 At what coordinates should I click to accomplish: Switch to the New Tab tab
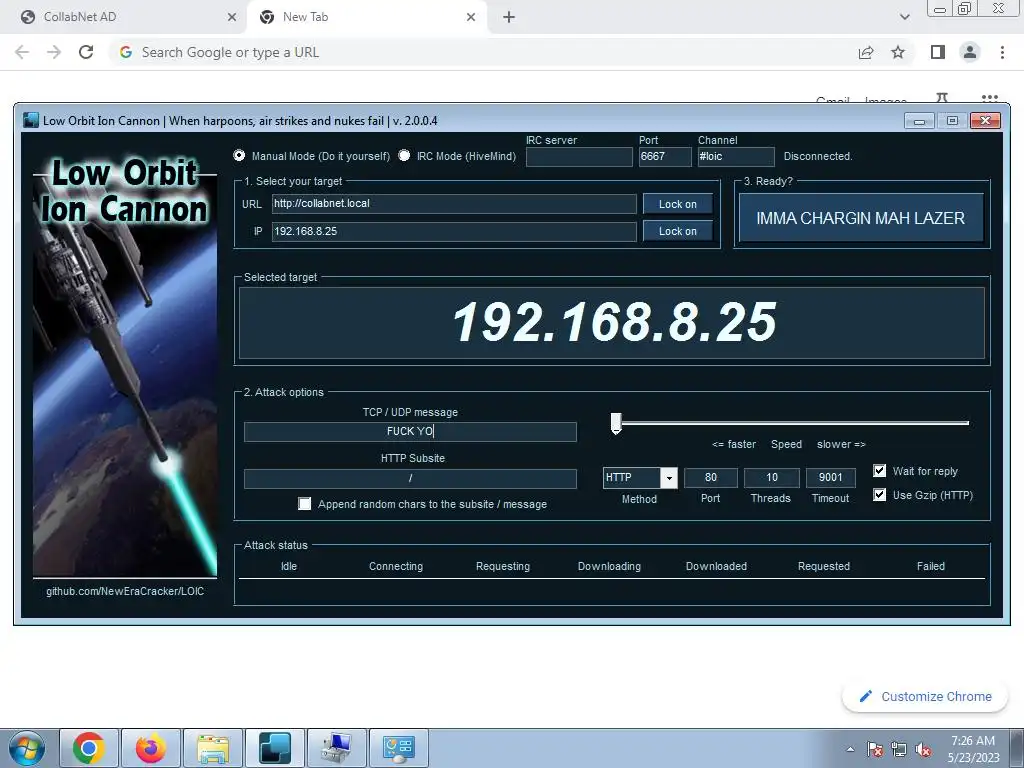click(366, 17)
